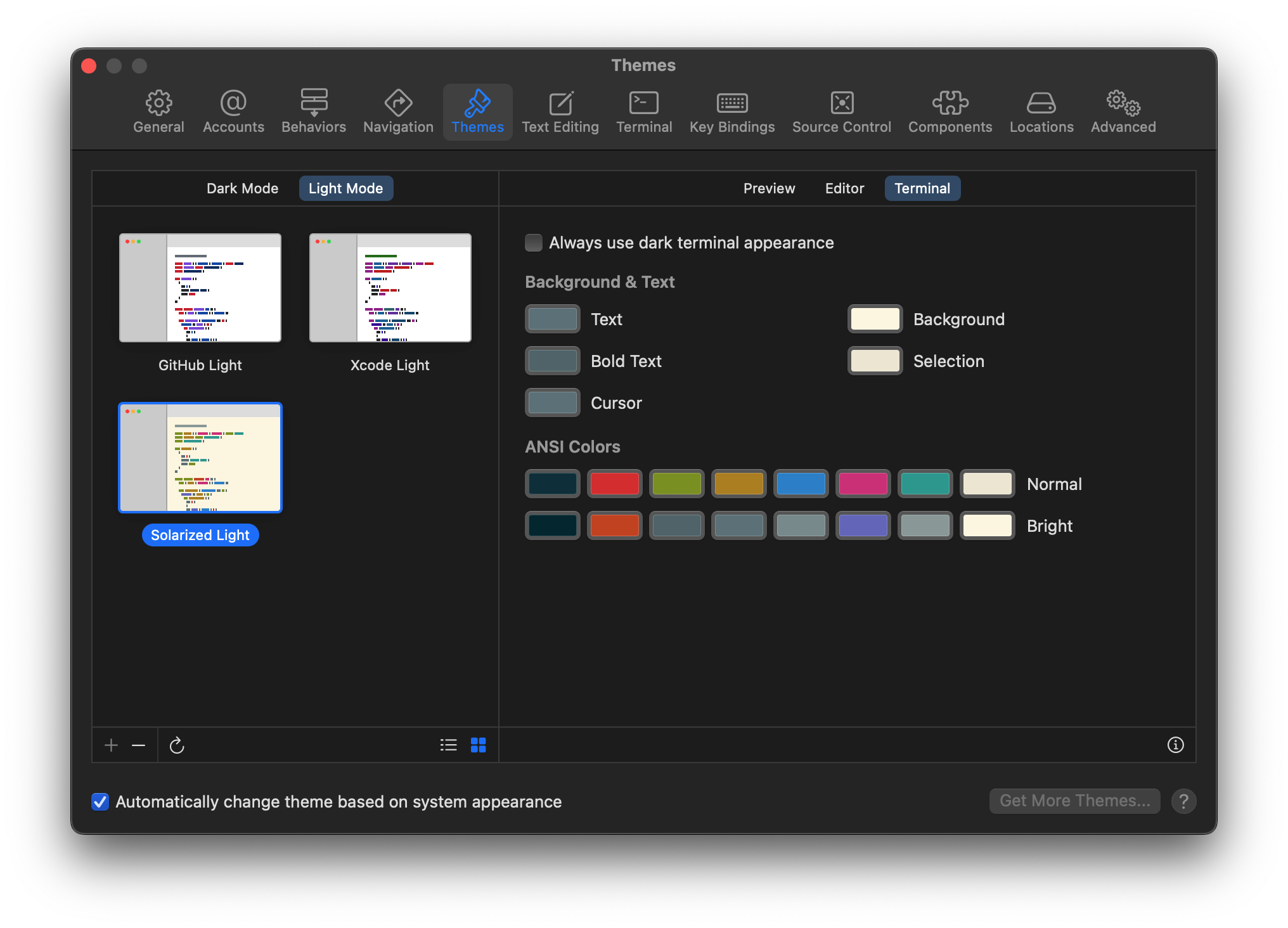Uncheck automatically change theme based on system appearance
This screenshot has width=1288, height=928.
coord(100,801)
